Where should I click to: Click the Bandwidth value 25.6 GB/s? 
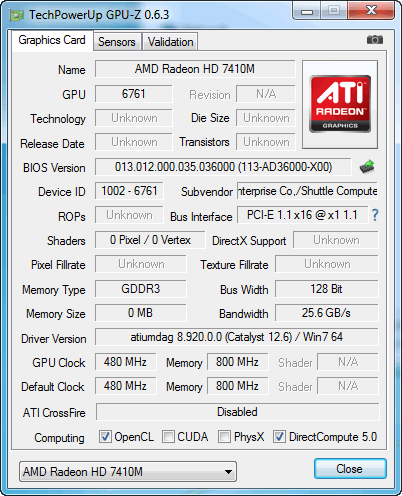point(327,313)
